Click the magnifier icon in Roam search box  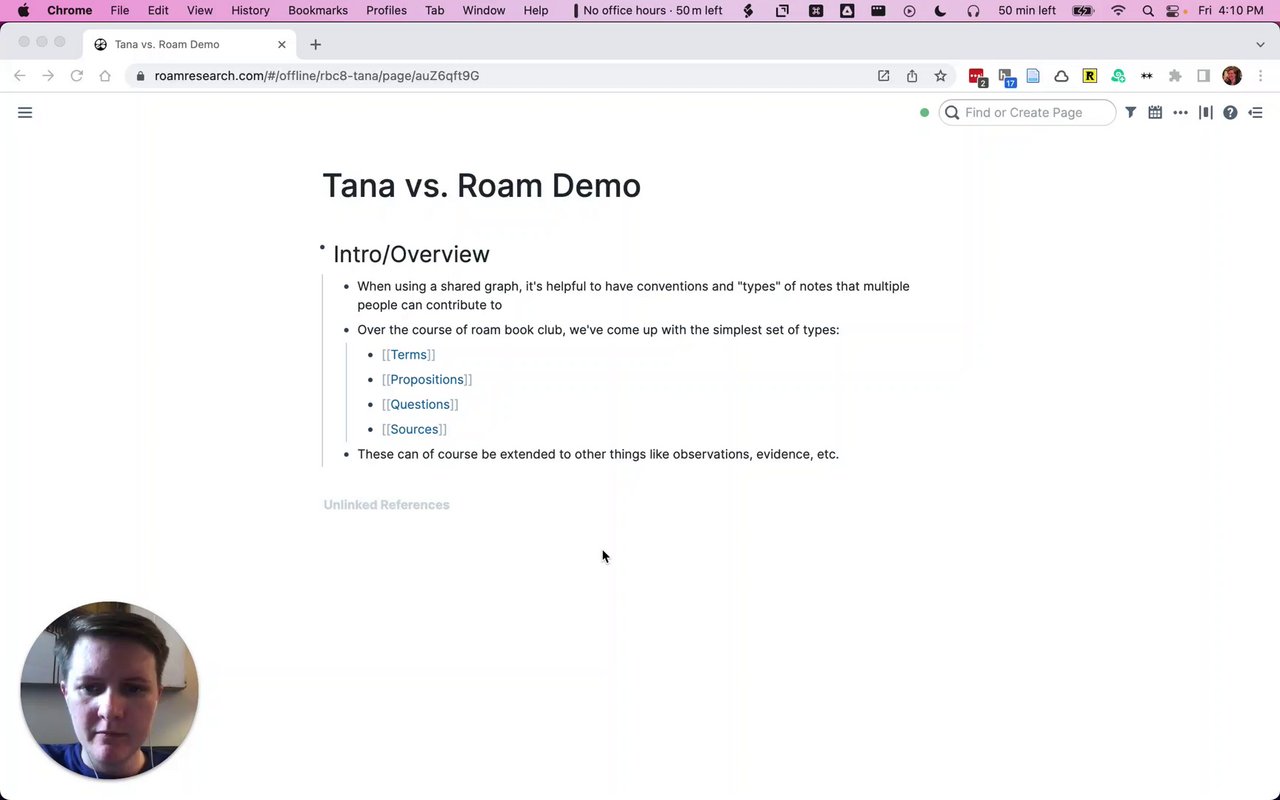(953, 113)
